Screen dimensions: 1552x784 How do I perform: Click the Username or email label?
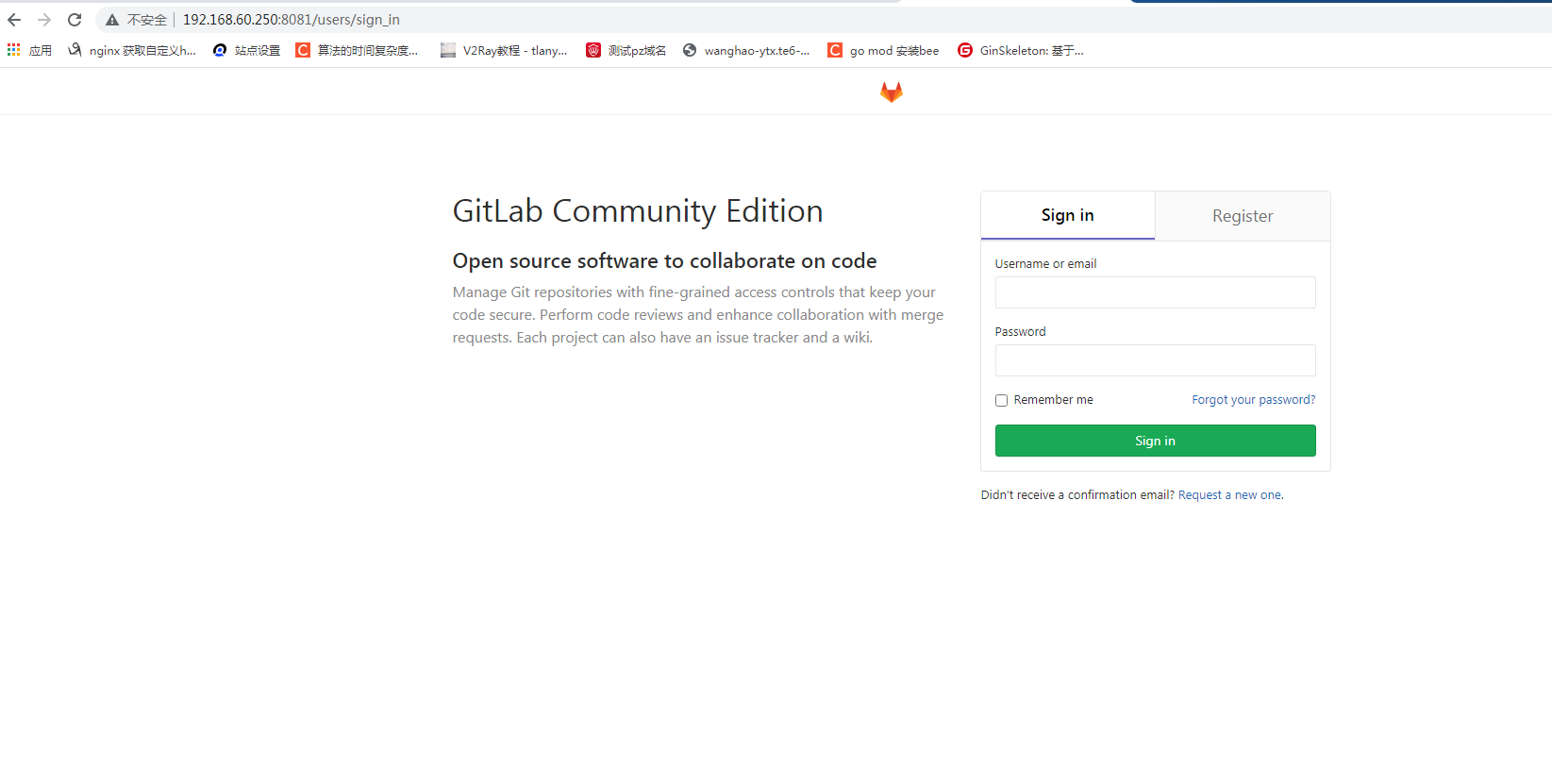[1045, 264]
